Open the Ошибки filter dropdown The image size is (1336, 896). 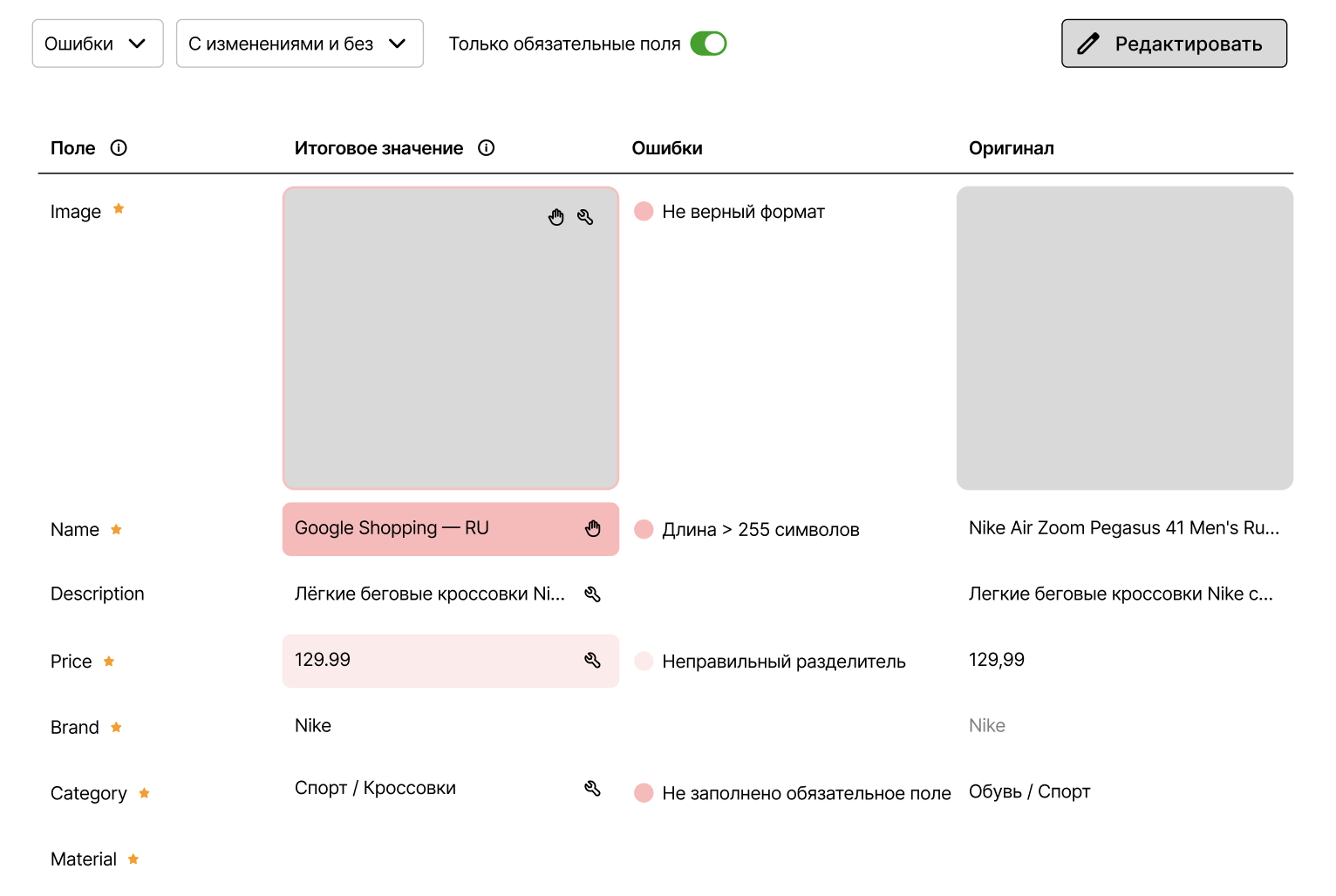tap(98, 44)
